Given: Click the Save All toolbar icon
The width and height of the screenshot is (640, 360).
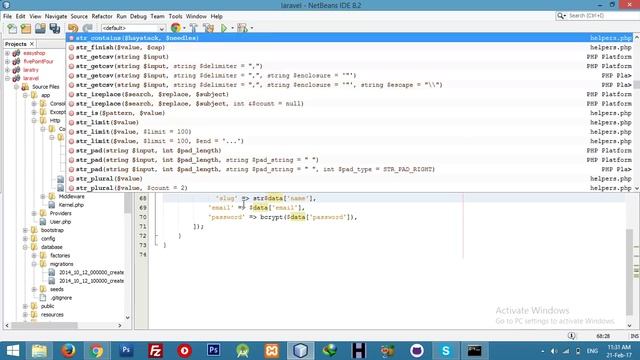Looking at the screenshot, I should point(55,28).
